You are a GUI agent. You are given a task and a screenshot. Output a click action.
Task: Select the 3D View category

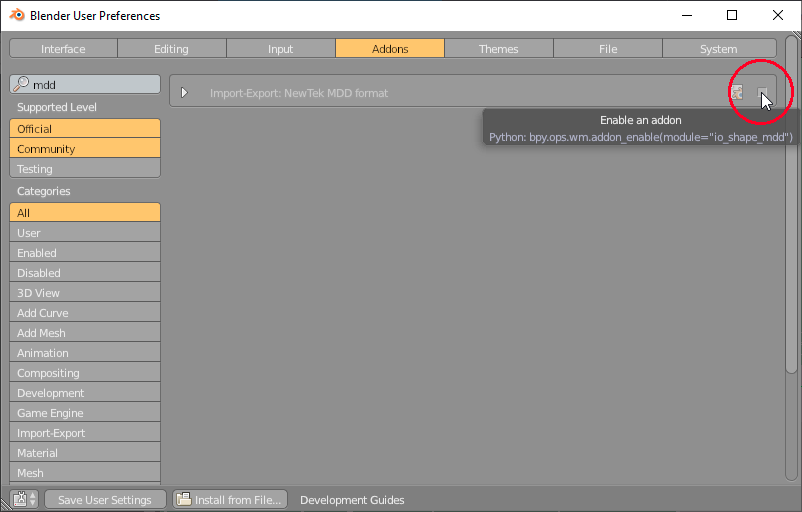[85, 293]
